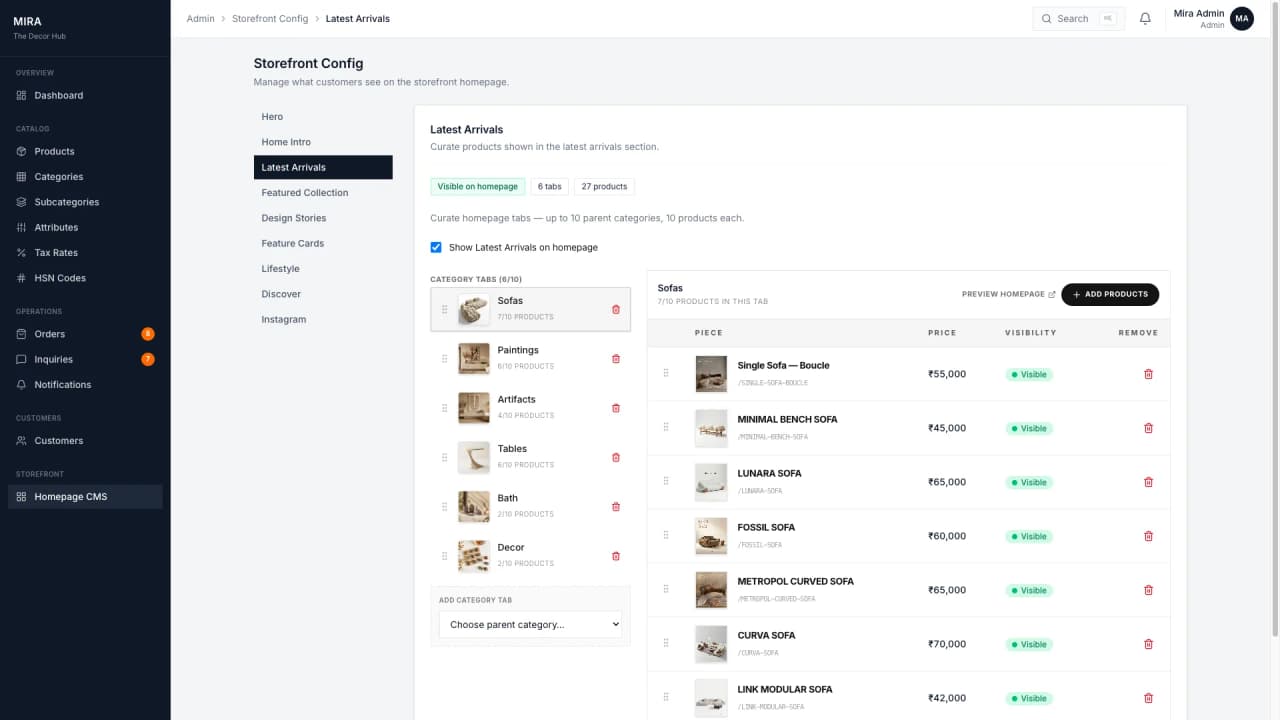Image resolution: width=1280 pixels, height=720 pixels.
Task: Remove LINK MODULAR SOFA from tab
Action: pyautogui.click(x=1148, y=698)
